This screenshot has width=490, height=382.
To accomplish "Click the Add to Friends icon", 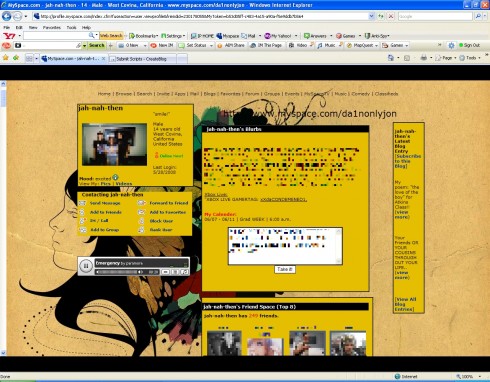I will pyautogui.click(x=82, y=212).
